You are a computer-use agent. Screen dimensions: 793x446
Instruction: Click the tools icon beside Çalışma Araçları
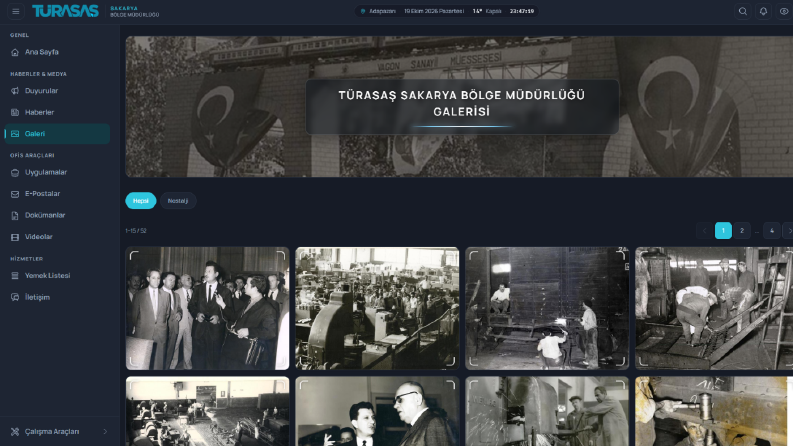(15, 431)
